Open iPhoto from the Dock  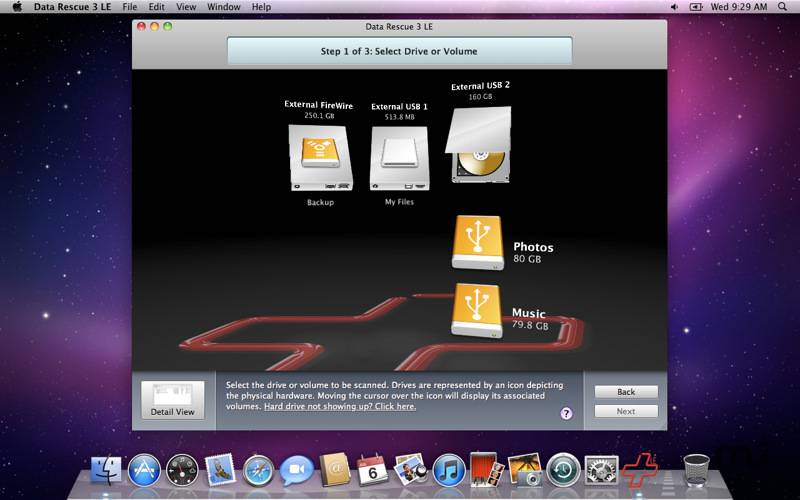pos(525,469)
